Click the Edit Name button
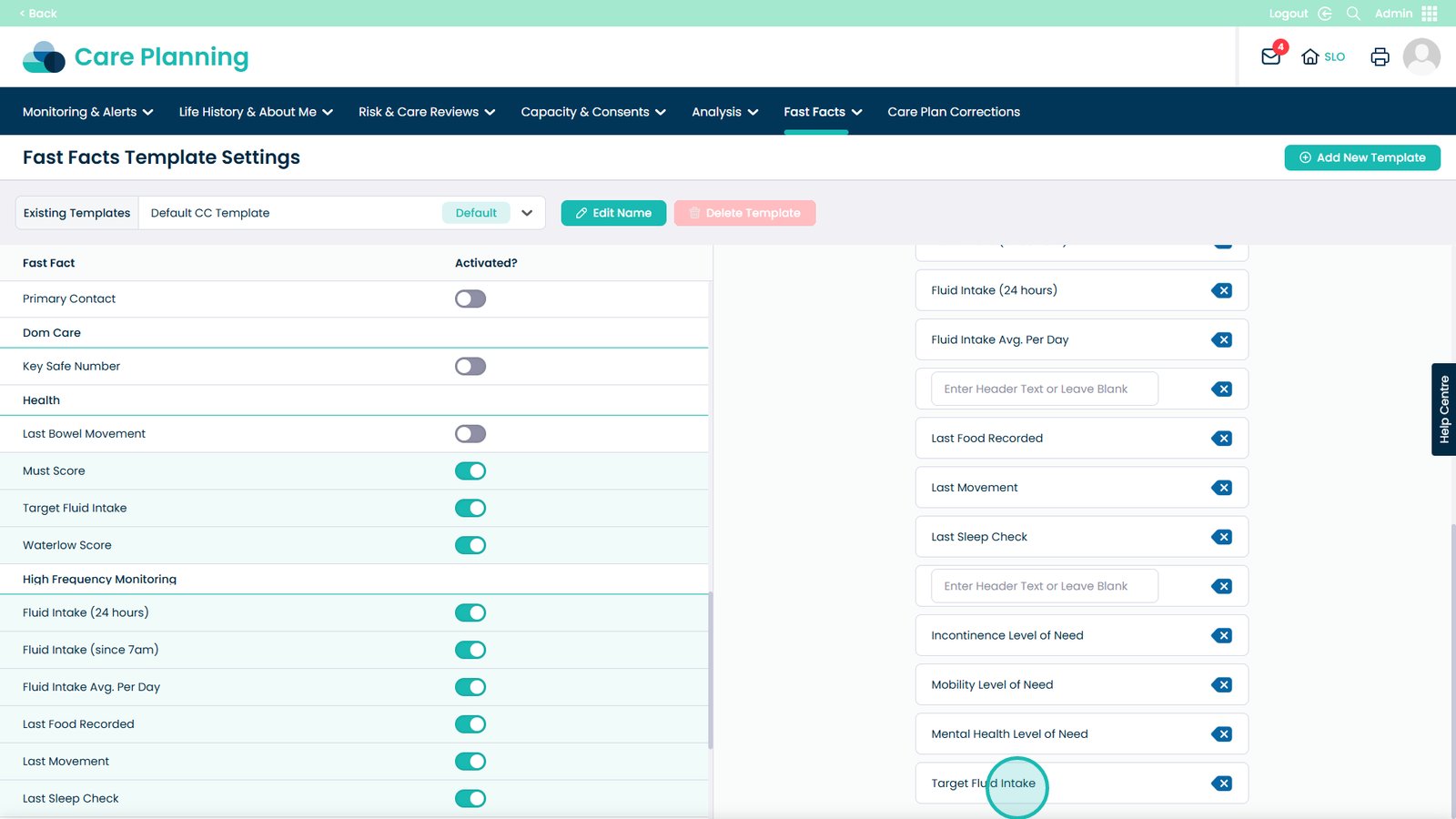Screen dimensions: 1456x819 click(613, 213)
